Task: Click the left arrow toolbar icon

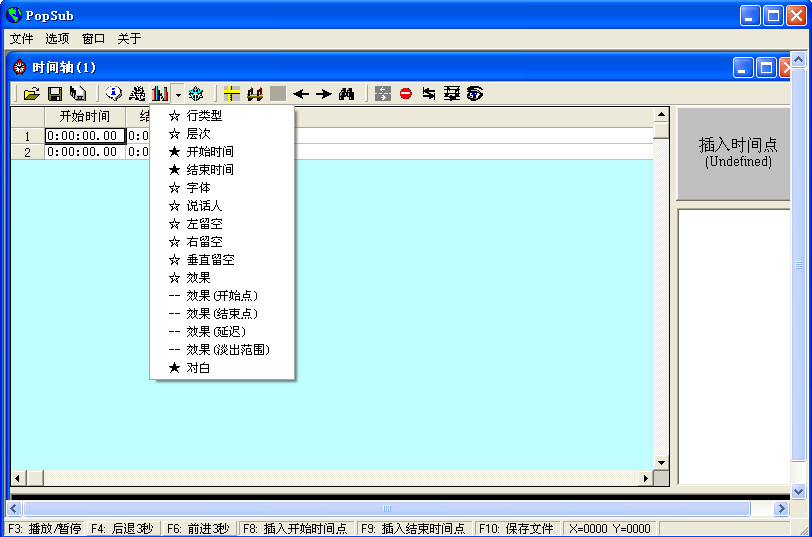Action: (x=301, y=93)
